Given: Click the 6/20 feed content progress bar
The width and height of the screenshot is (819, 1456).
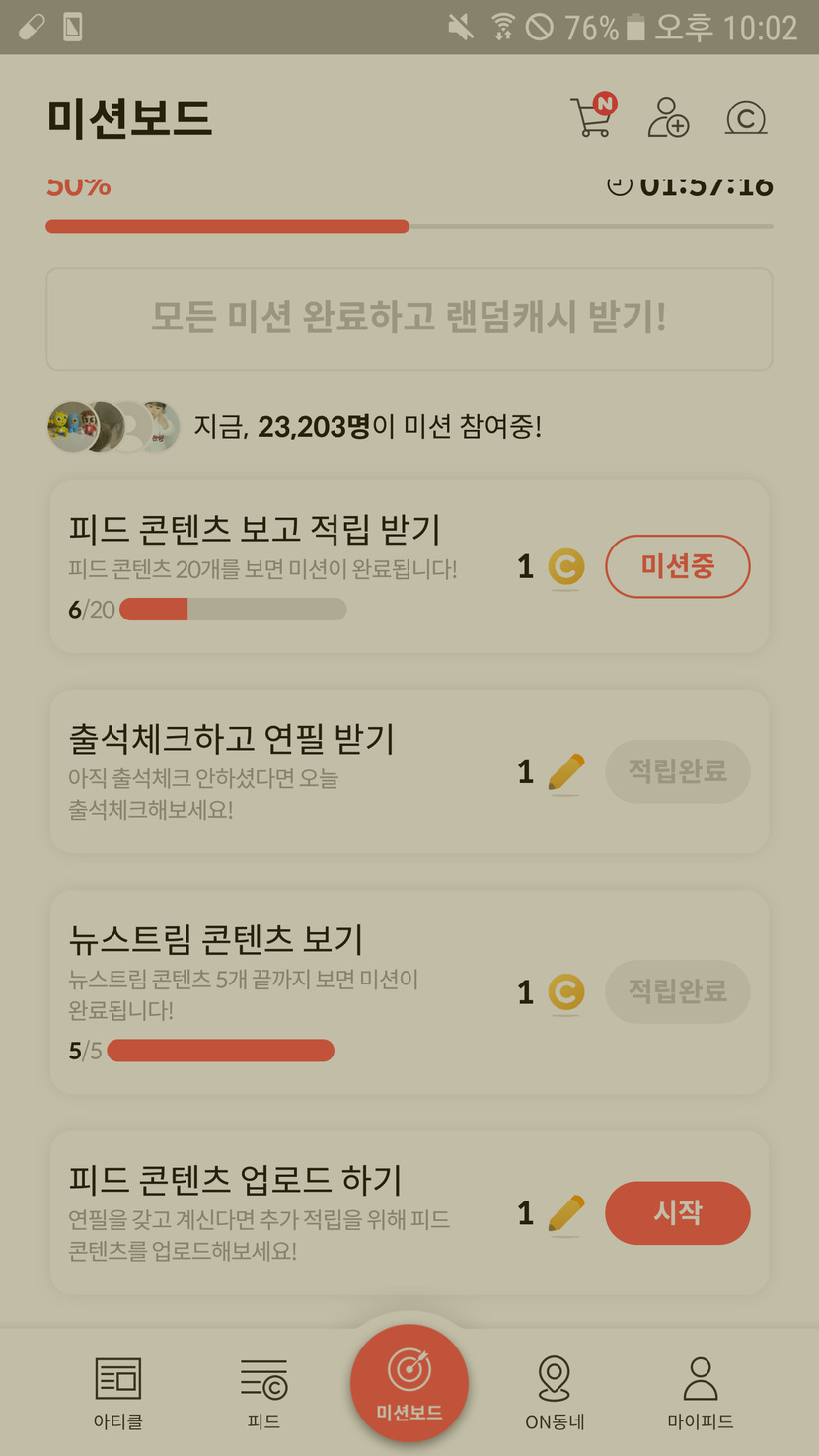Looking at the screenshot, I should click(233, 610).
